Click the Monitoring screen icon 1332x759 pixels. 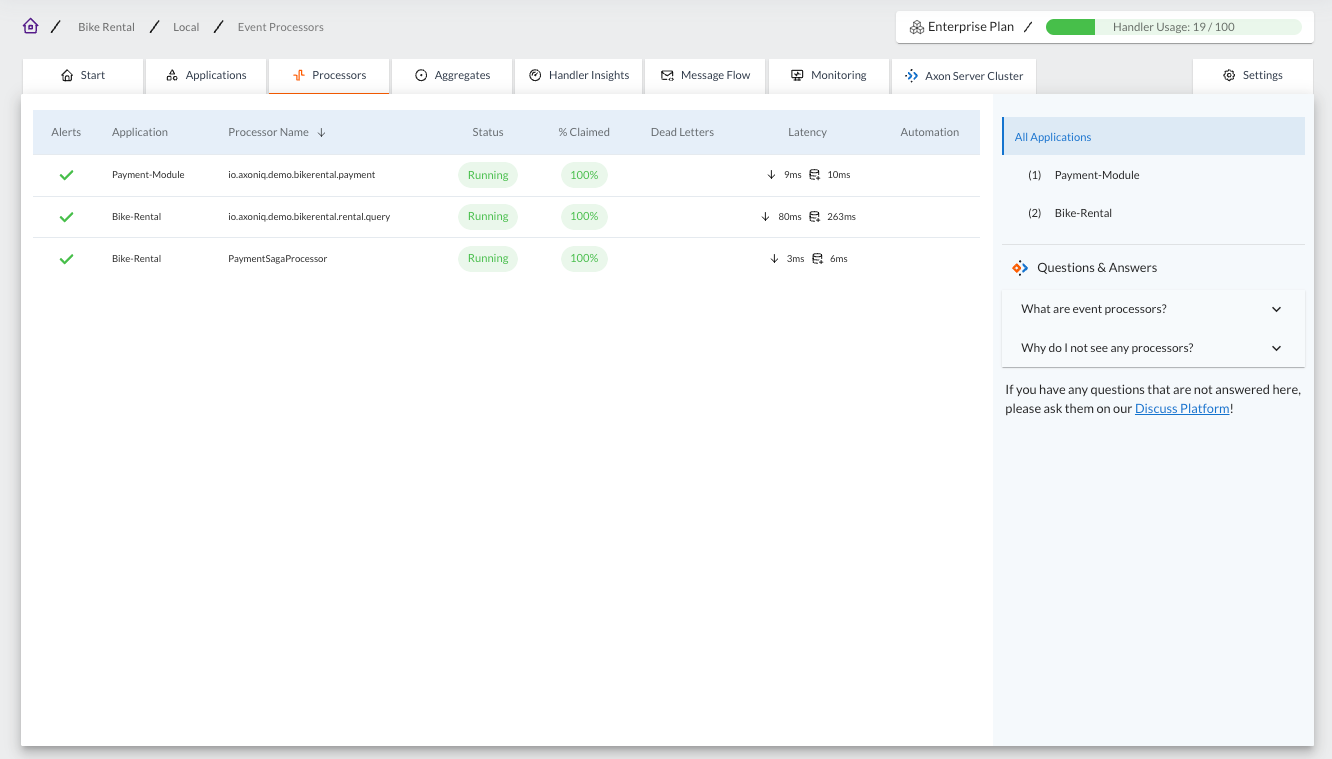coord(797,75)
